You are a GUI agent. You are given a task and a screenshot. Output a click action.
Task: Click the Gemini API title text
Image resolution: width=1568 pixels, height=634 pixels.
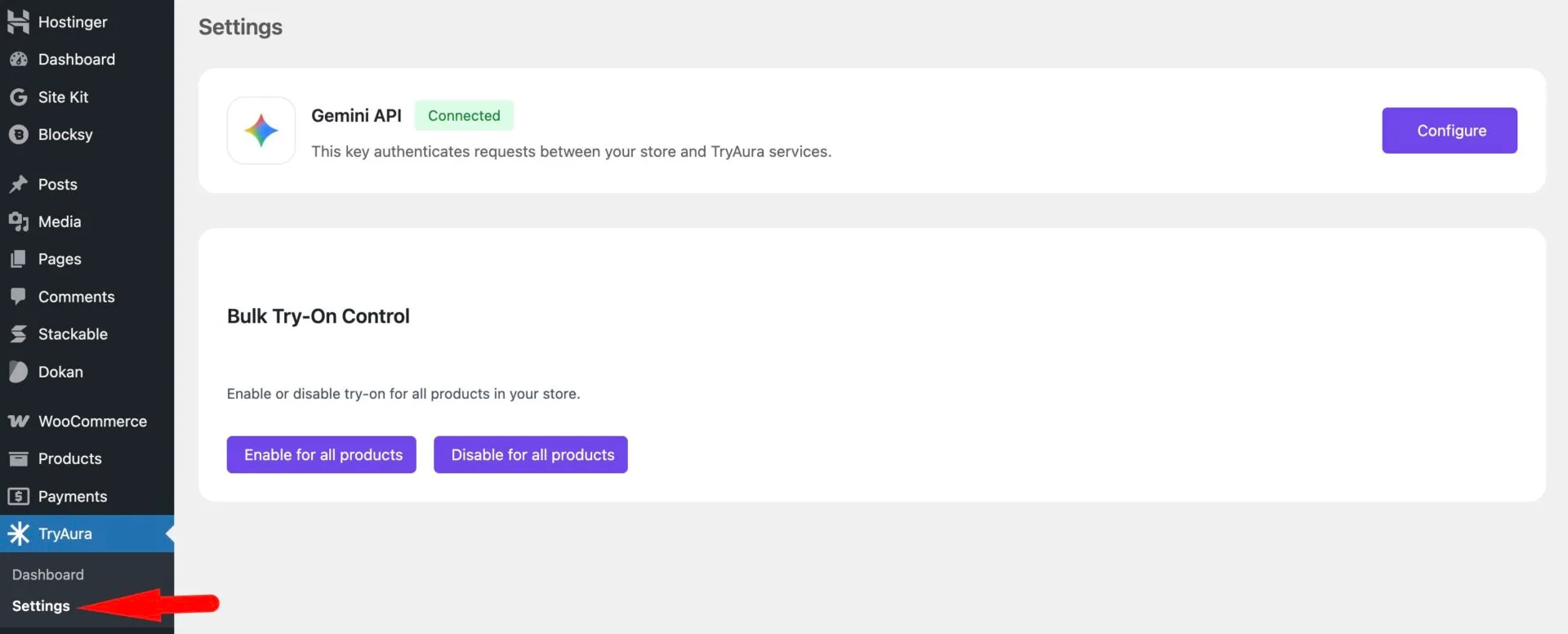click(x=357, y=116)
